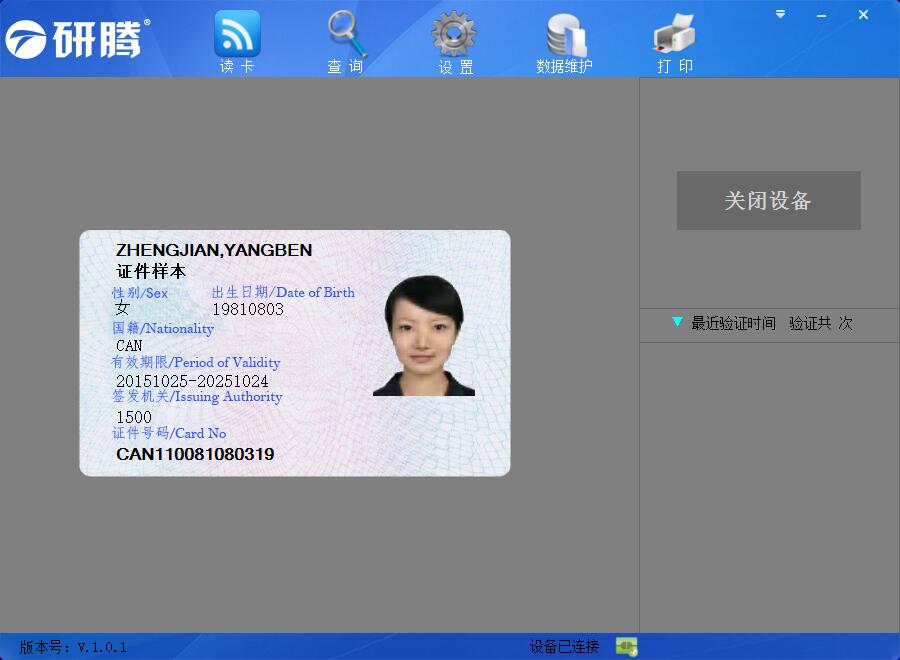900x660 pixels.
Task: Click the nationality value CAN
Action: click(129, 345)
